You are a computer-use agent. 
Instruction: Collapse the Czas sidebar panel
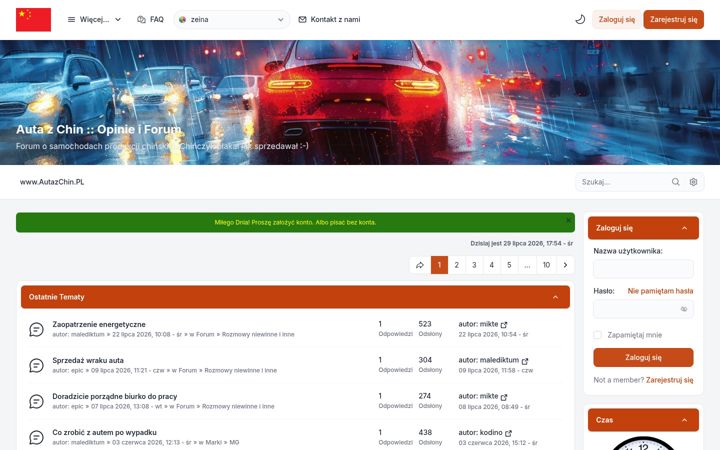pyautogui.click(x=684, y=420)
